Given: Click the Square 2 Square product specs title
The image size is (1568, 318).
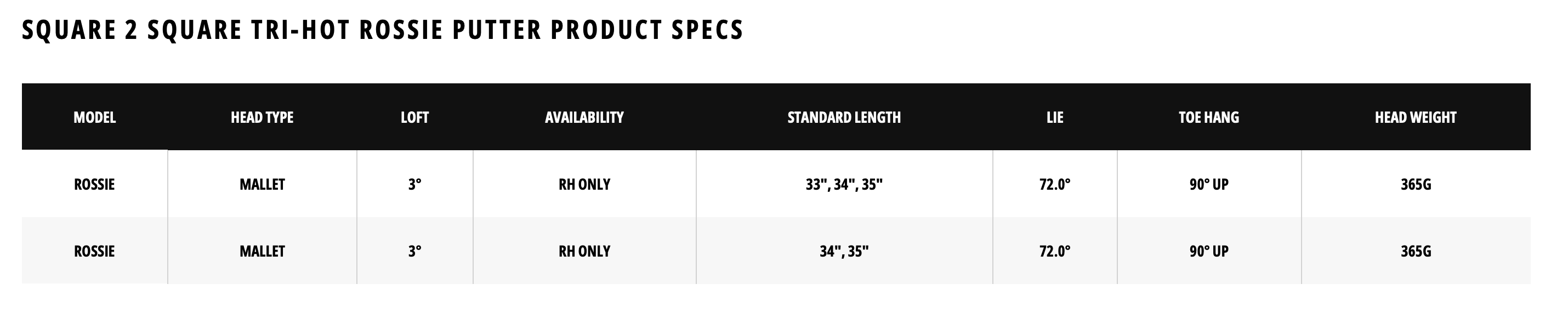Looking at the screenshot, I should pyautogui.click(x=382, y=30).
